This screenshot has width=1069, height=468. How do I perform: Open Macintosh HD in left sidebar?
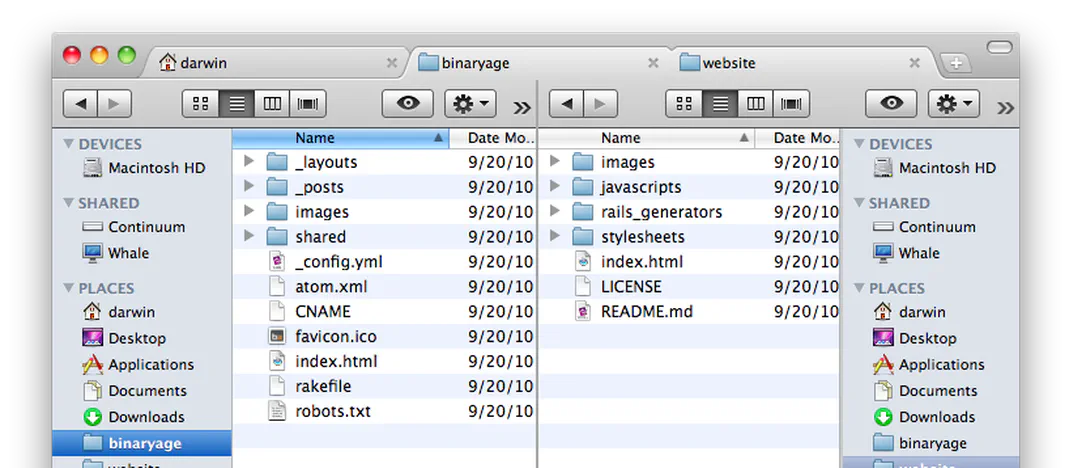142,168
